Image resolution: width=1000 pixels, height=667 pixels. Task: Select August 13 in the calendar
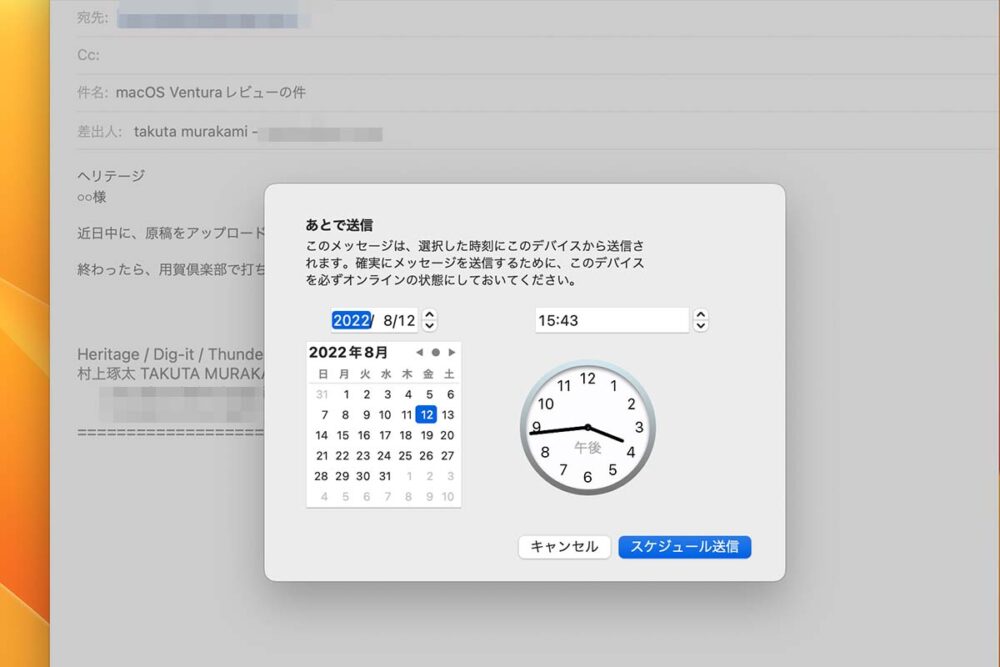(448, 415)
